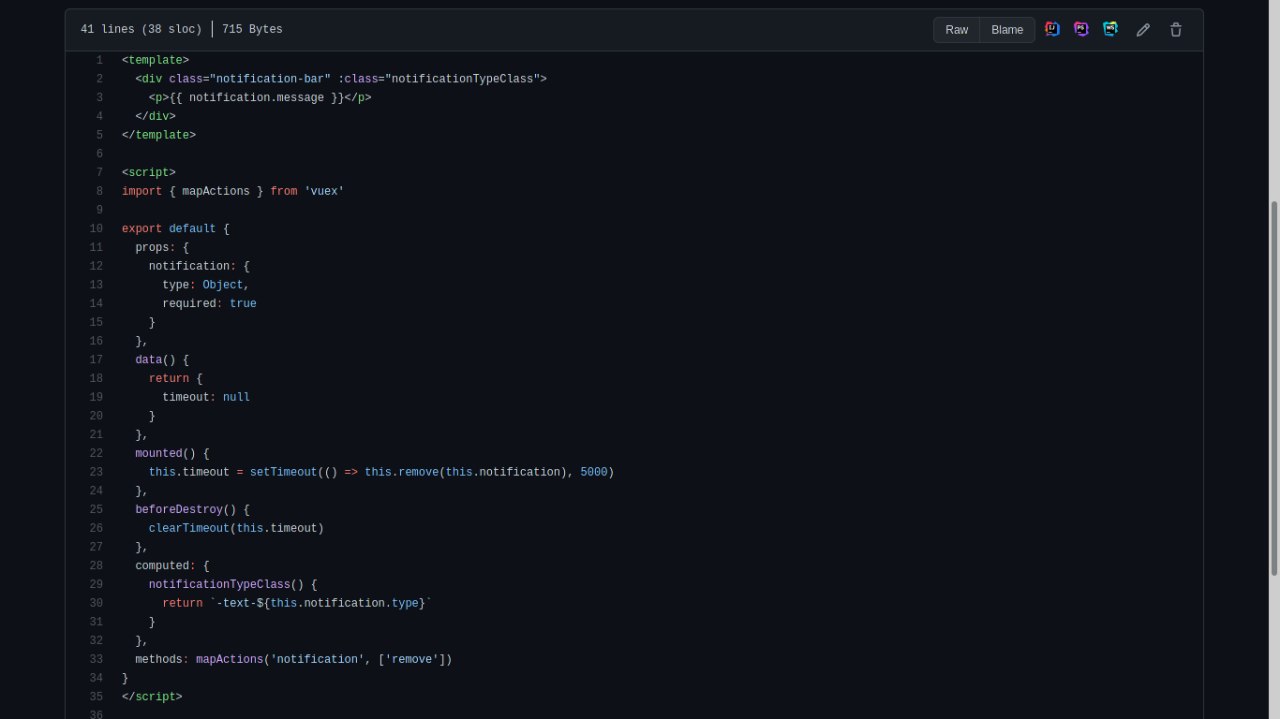1280x719 pixels.
Task: Click the closing </template> tag
Action: pyautogui.click(x=159, y=135)
